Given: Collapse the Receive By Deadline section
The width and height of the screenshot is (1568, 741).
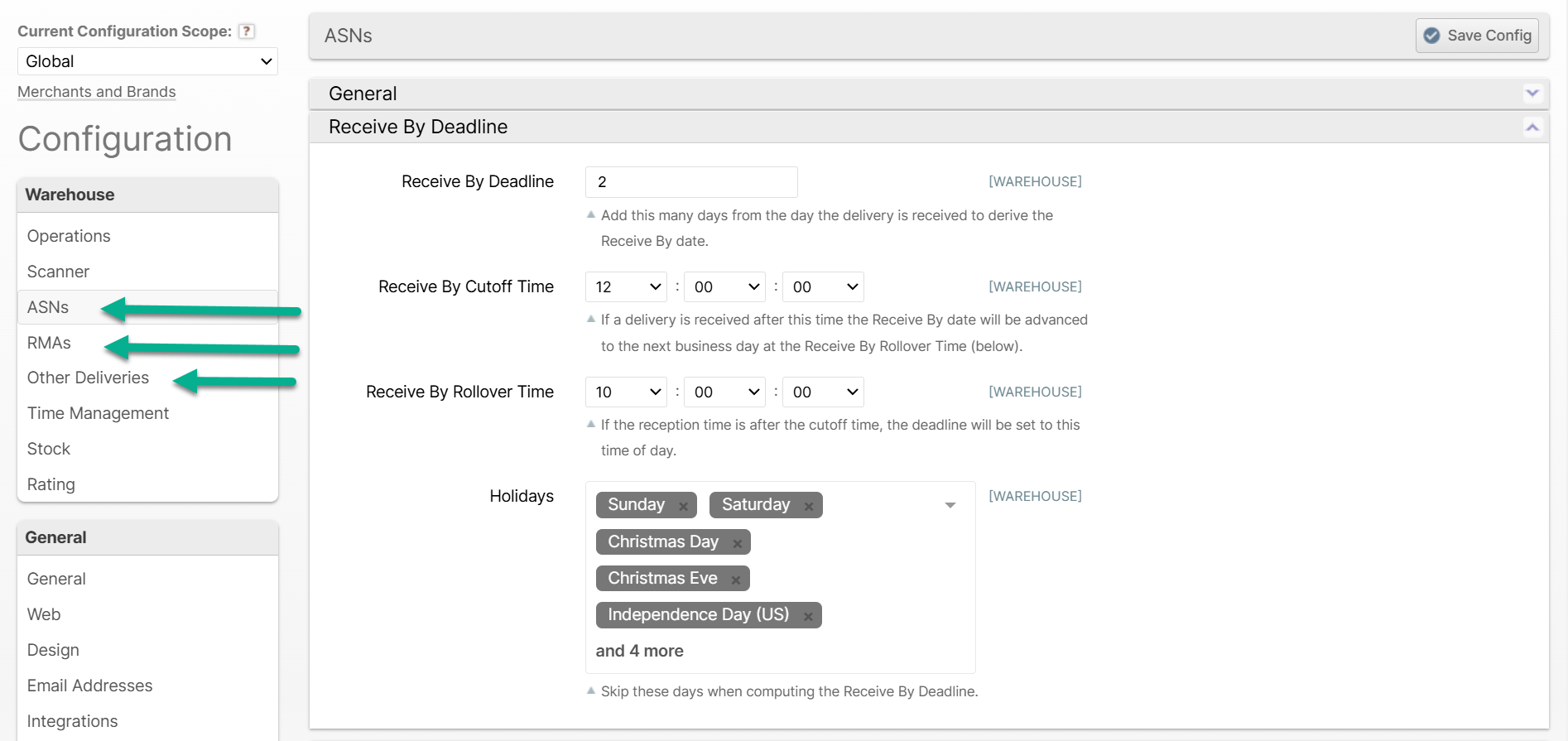Looking at the screenshot, I should pos(1532,128).
